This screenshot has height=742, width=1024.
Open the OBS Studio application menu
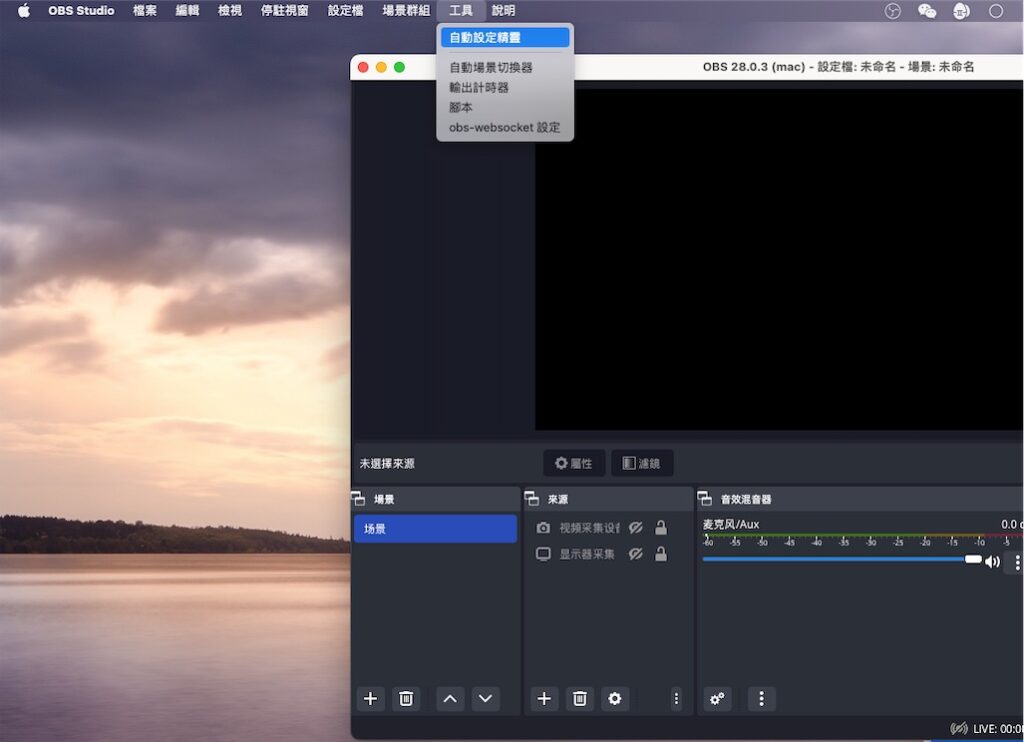[81, 10]
